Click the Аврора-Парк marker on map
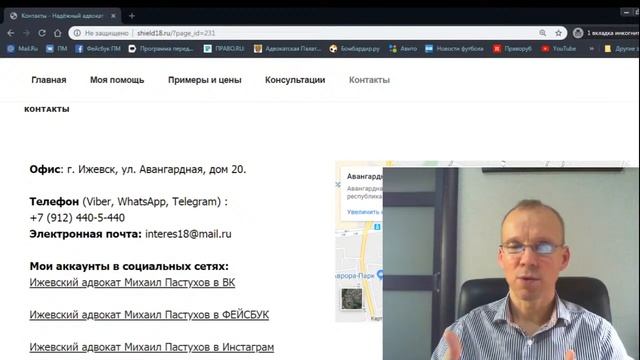Image resolution: width=640 pixels, height=360 pixels. click(380, 275)
